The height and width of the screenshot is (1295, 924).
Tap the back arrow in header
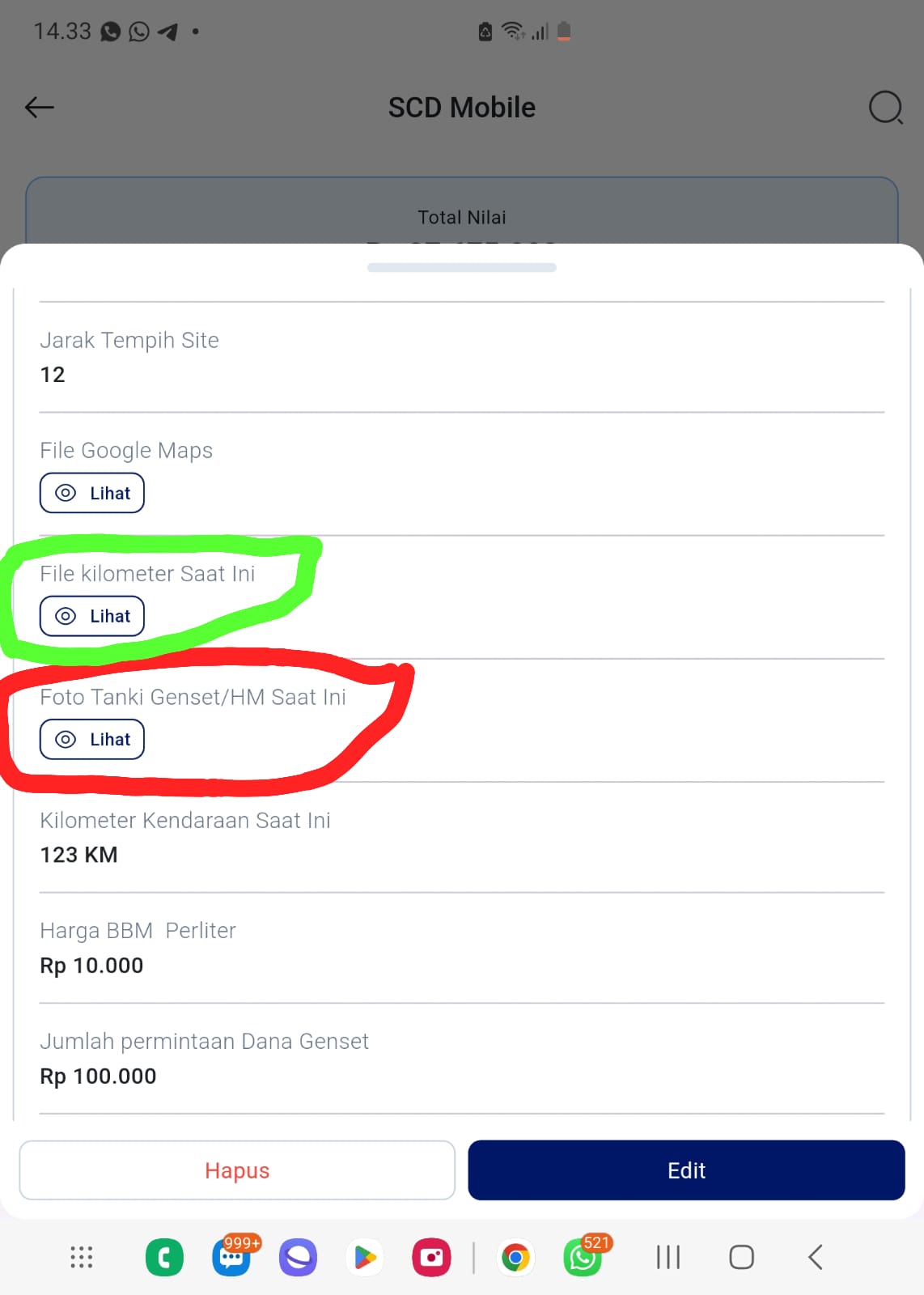tap(39, 107)
